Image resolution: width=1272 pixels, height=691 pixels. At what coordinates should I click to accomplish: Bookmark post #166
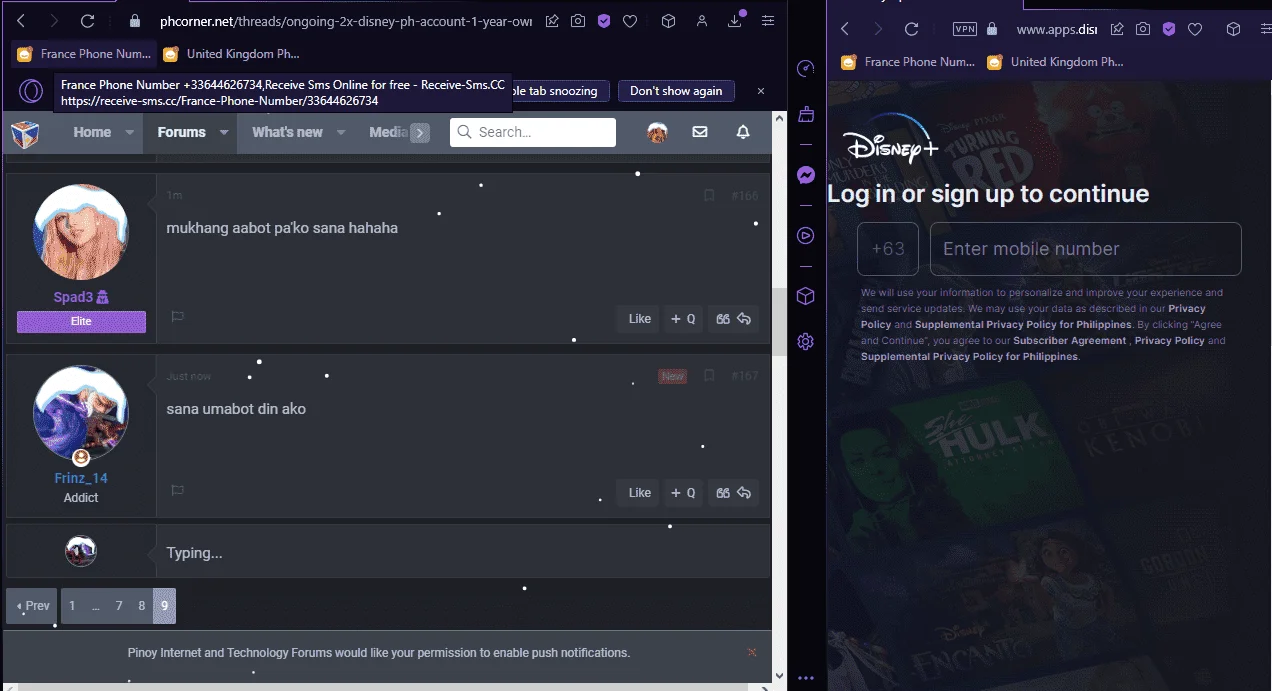(709, 196)
